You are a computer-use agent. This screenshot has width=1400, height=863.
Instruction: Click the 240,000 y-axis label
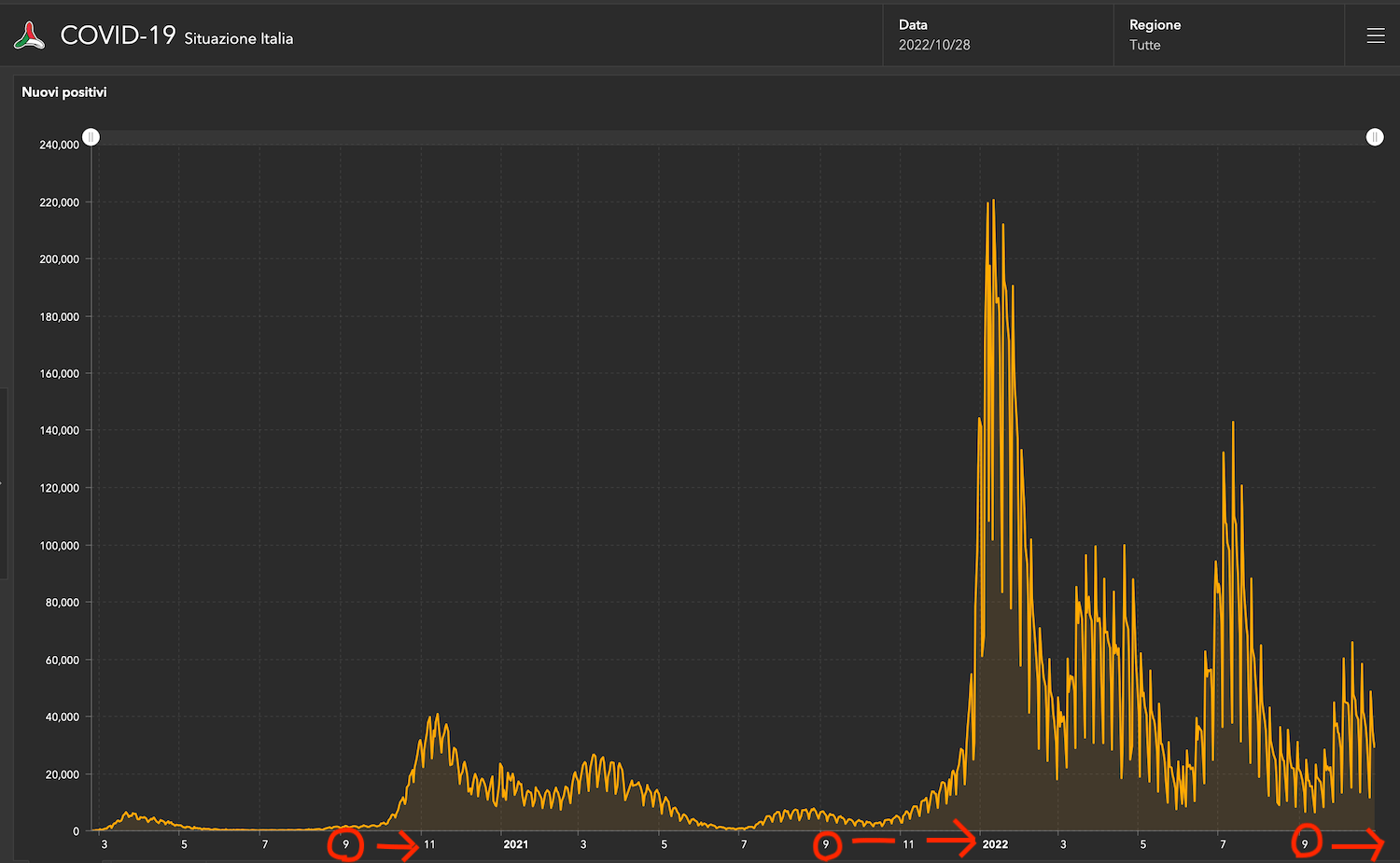click(x=59, y=146)
